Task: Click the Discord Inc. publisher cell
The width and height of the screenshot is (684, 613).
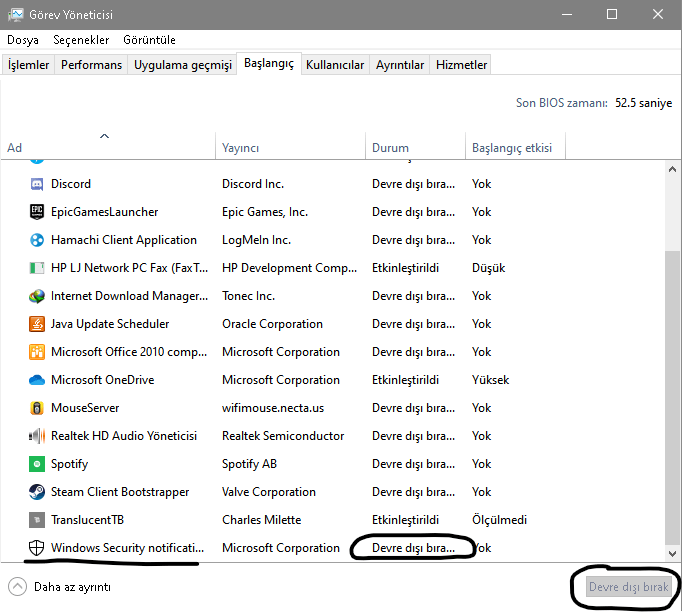Action: pyautogui.click(x=253, y=184)
